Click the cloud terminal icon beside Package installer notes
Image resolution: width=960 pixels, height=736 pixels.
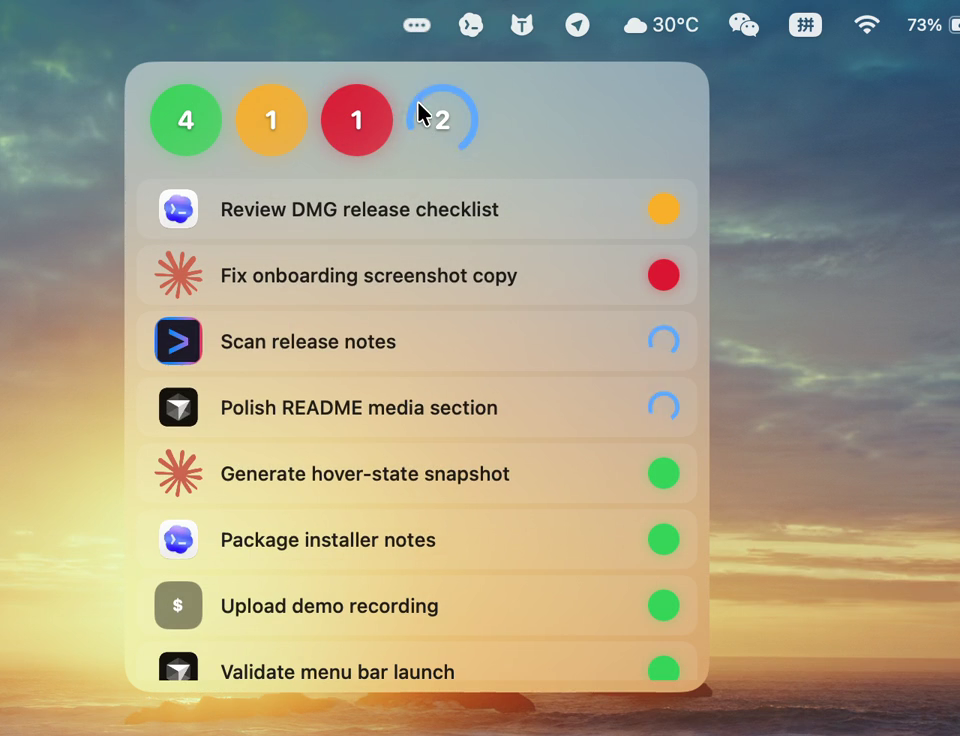pos(178,539)
